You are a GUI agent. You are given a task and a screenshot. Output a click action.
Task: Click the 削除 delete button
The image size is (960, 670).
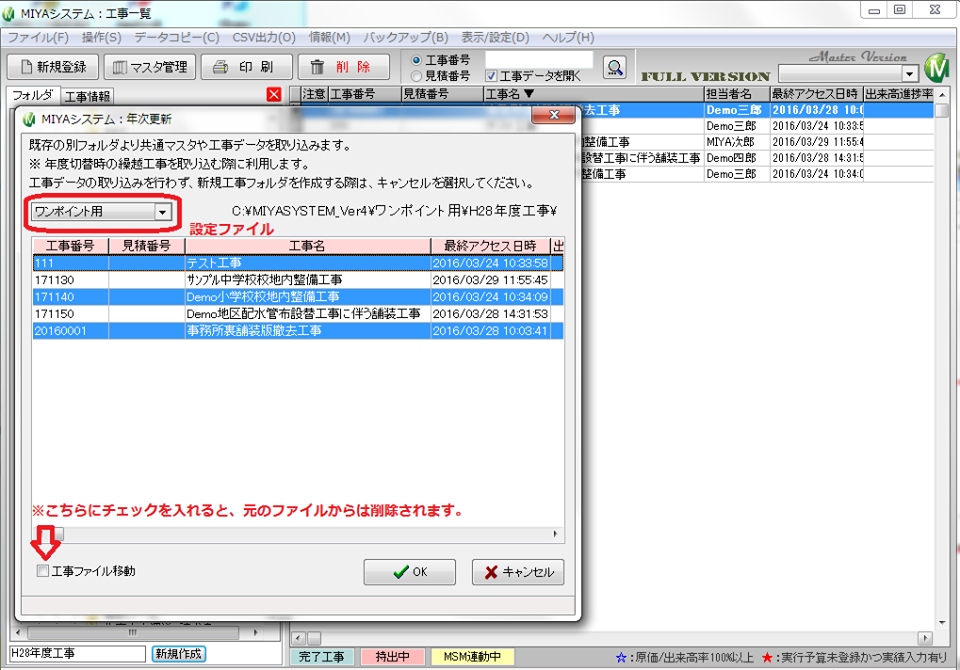tap(343, 67)
